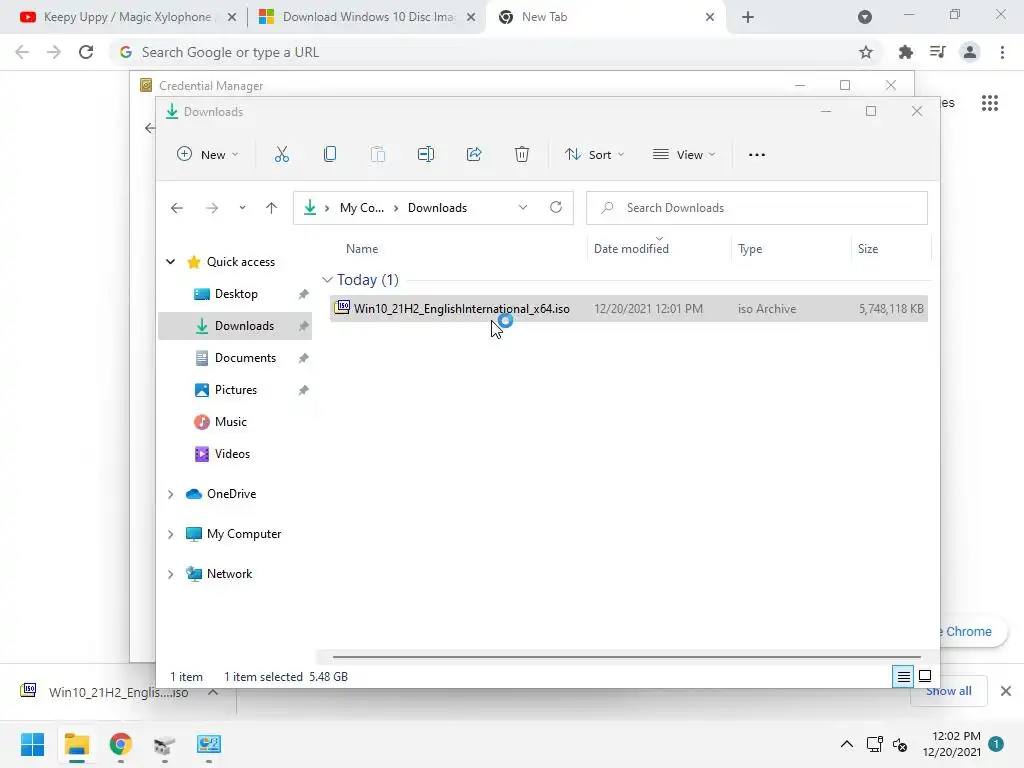
Task: Close the Chrome downloads bar
Action: pyautogui.click(x=1006, y=691)
